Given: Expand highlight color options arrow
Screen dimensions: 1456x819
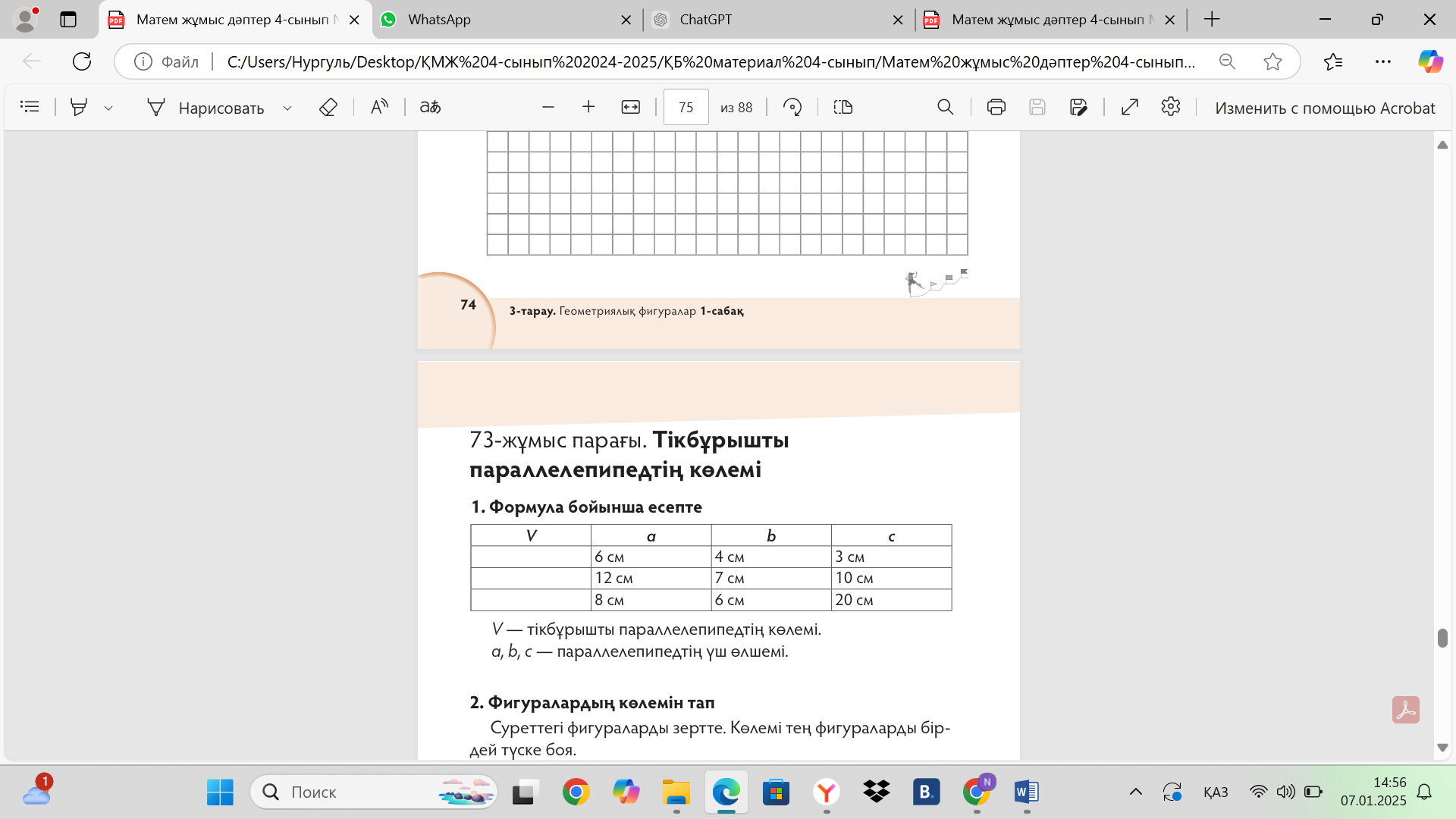Looking at the screenshot, I should tap(108, 108).
